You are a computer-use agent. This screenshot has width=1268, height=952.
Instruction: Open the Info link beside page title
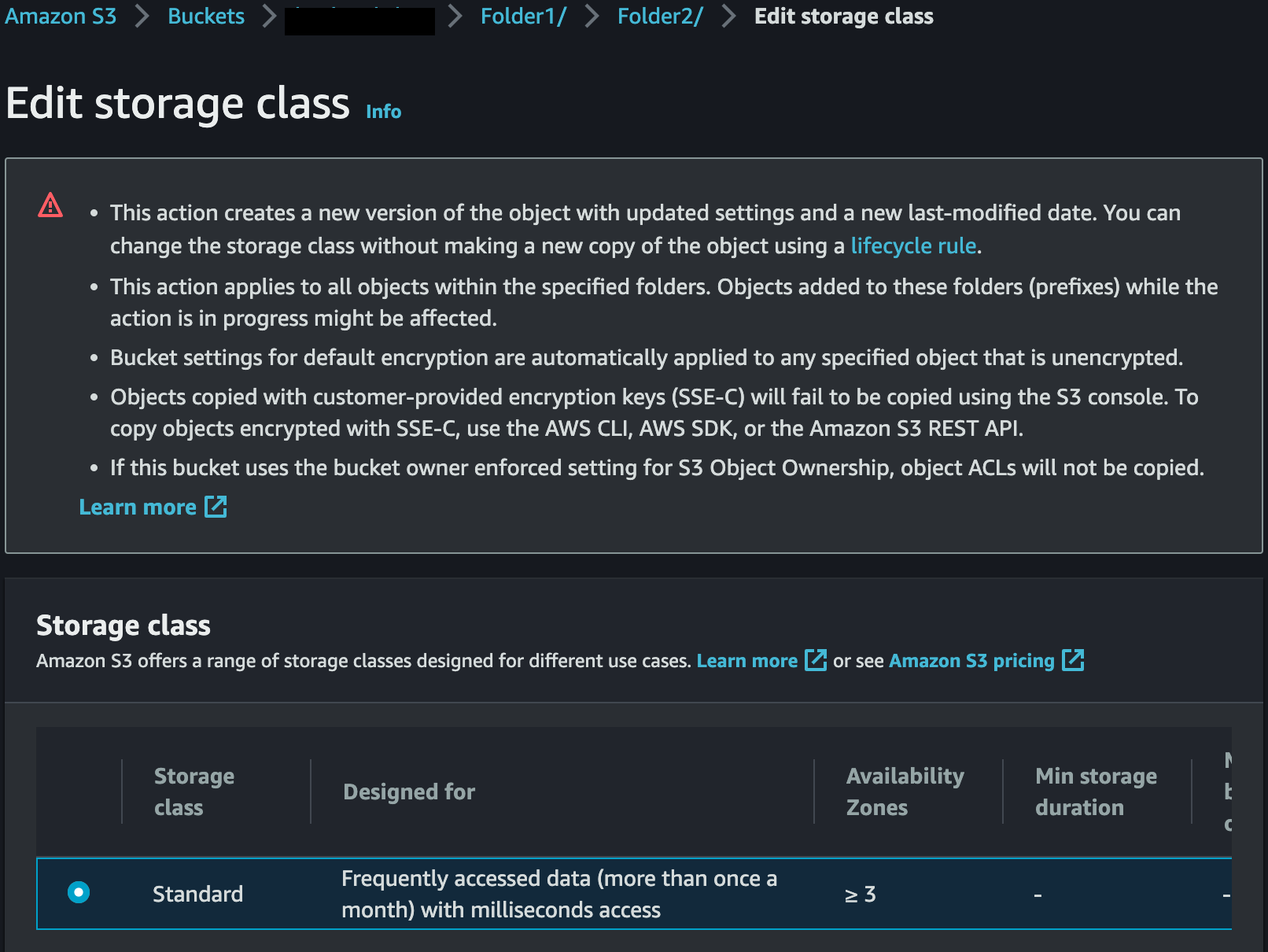tap(384, 112)
